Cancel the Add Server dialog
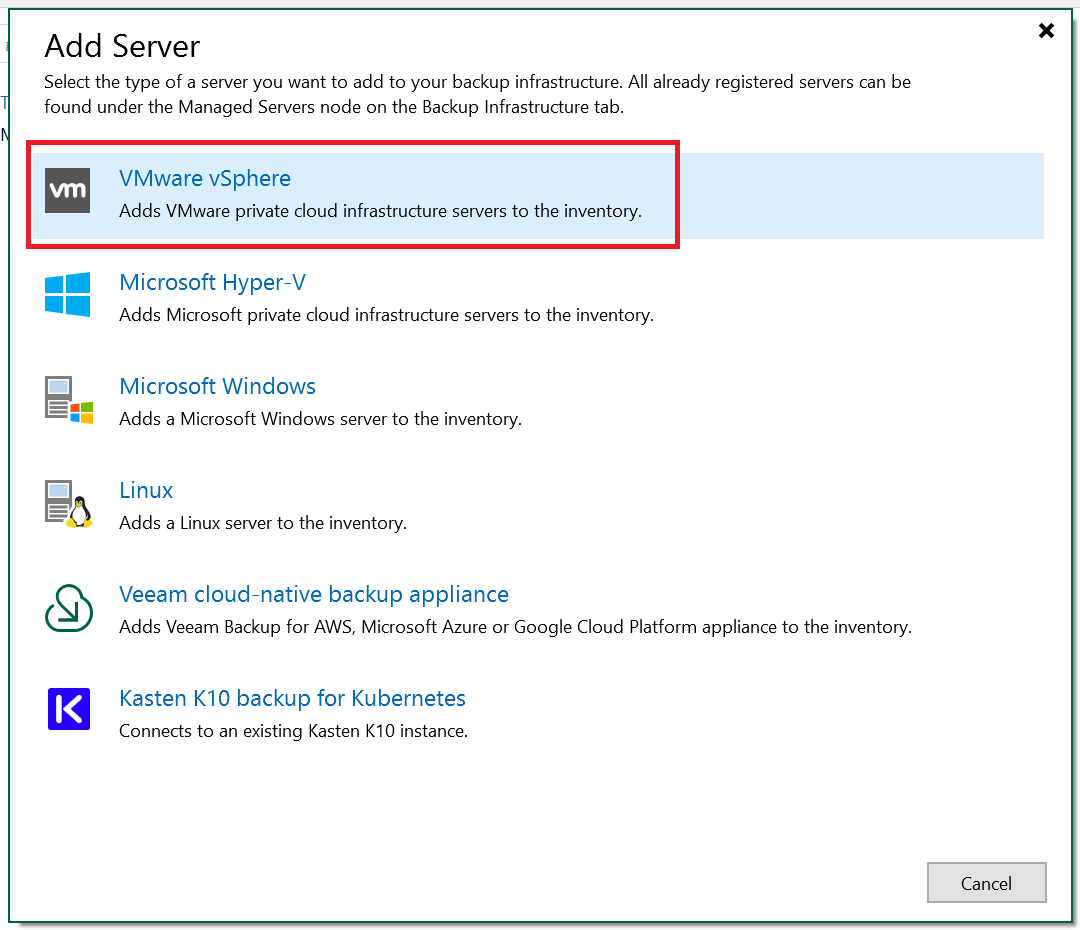 [x=986, y=883]
